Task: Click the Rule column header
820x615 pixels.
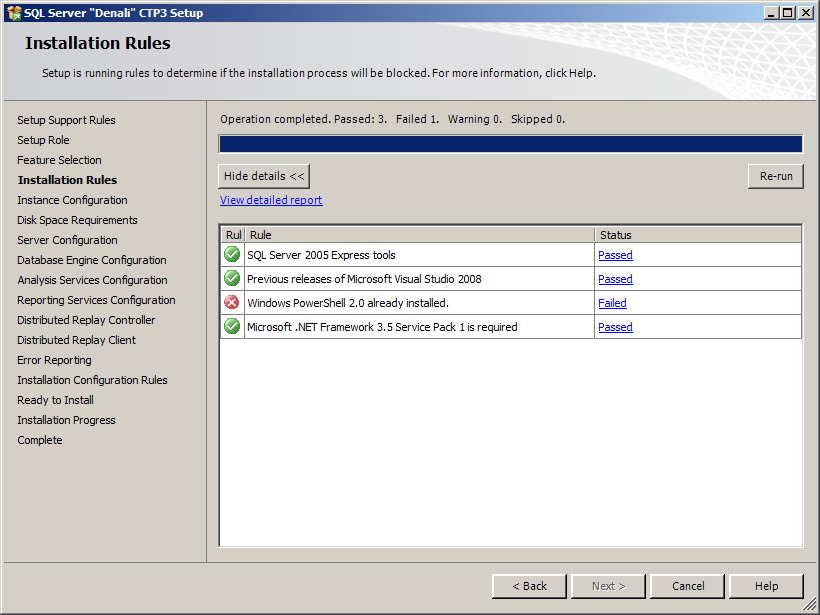Action: [x=419, y=235]
